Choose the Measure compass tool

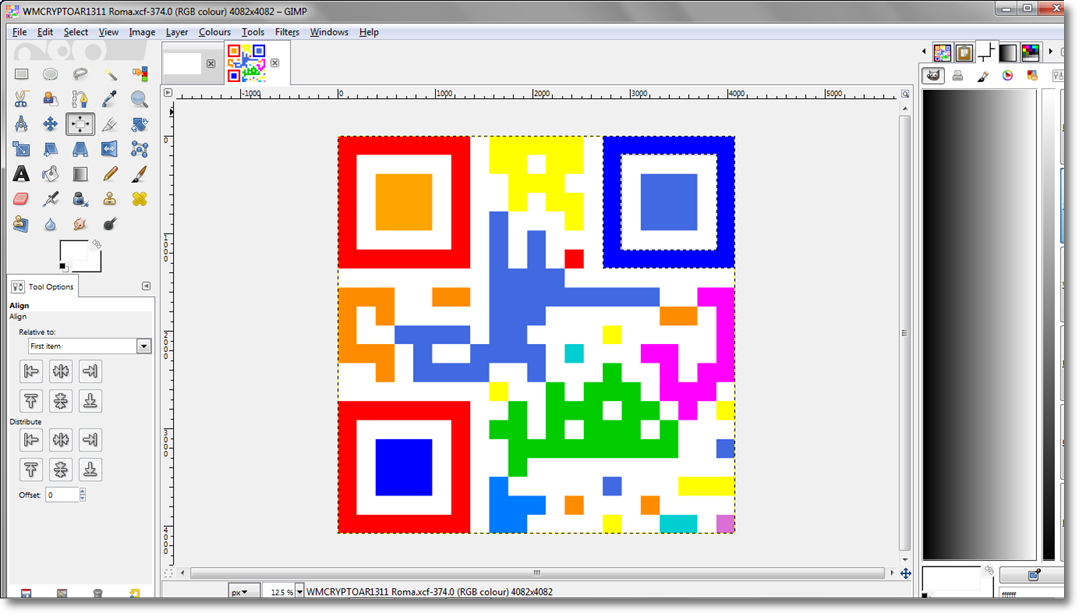[x=21, y=124]
